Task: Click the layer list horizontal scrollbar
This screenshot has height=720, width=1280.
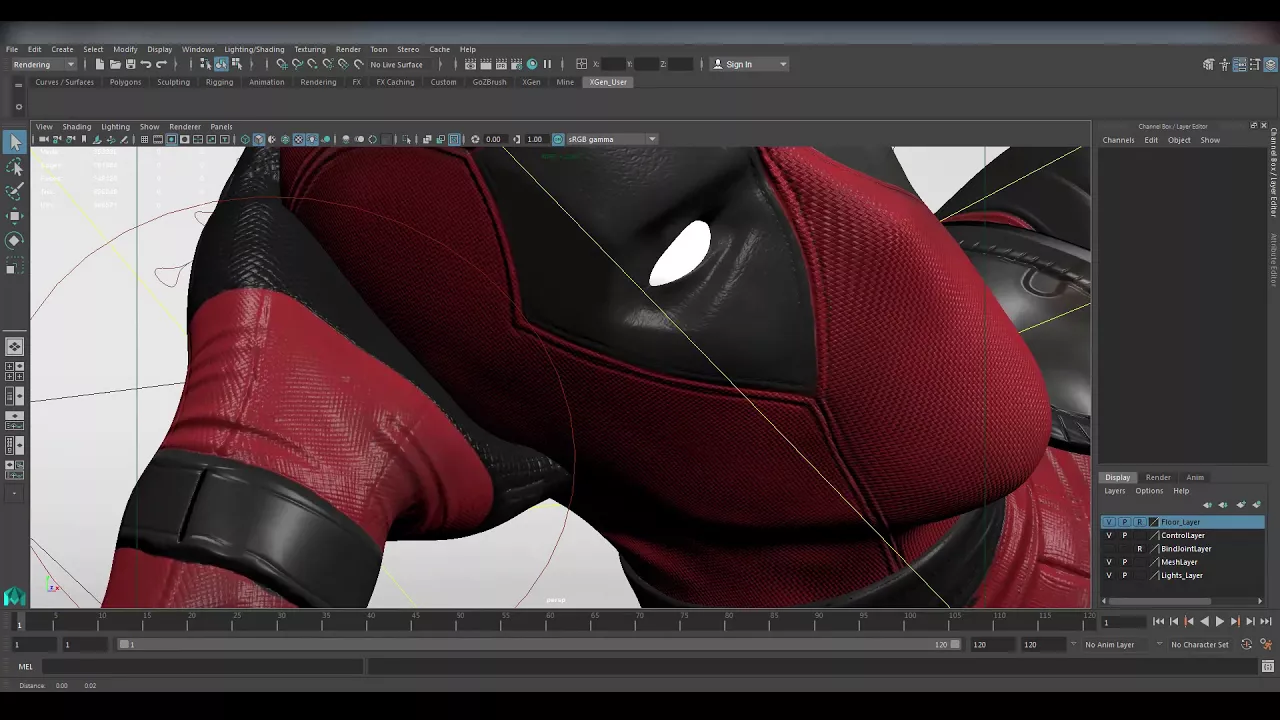Action: [1158, 601]
